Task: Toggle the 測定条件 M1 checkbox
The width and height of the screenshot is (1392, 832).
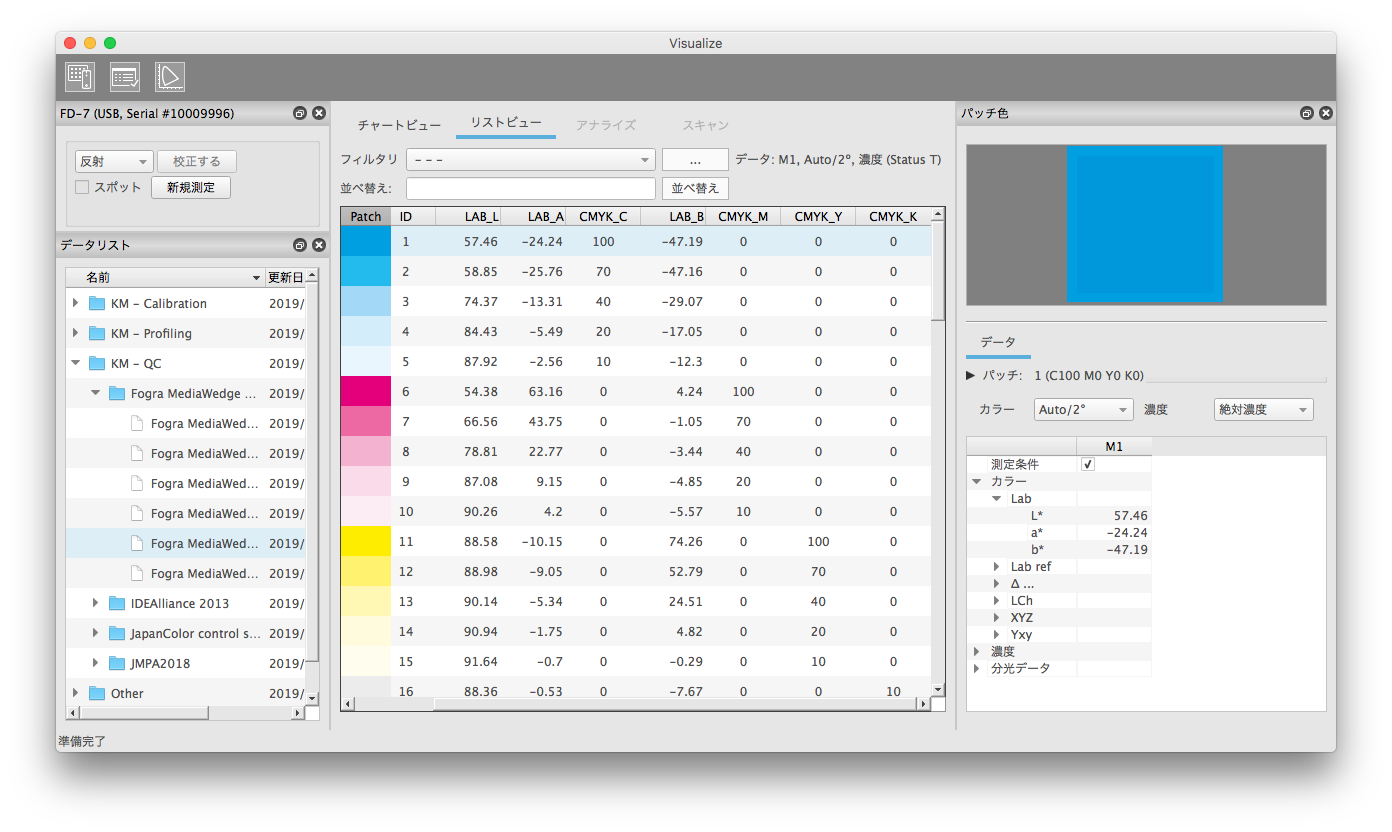Action: tap(1088, 465)
